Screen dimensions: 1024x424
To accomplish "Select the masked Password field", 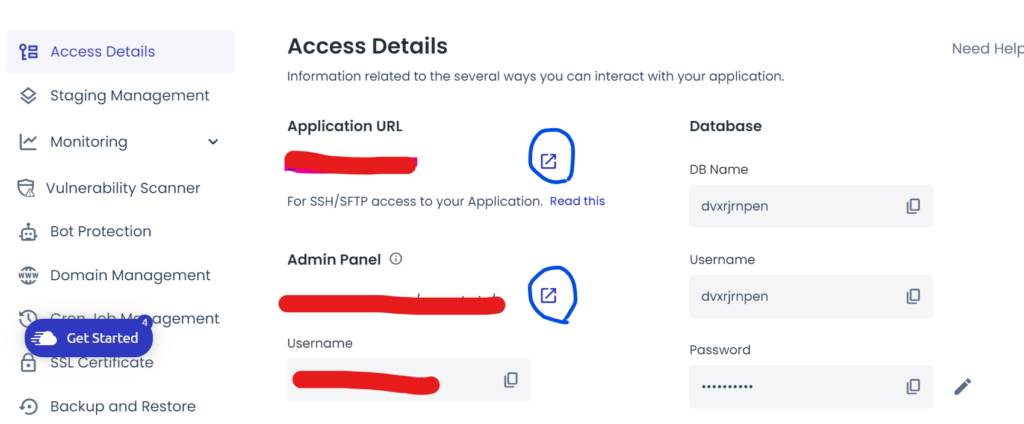I will click(811, 387).
